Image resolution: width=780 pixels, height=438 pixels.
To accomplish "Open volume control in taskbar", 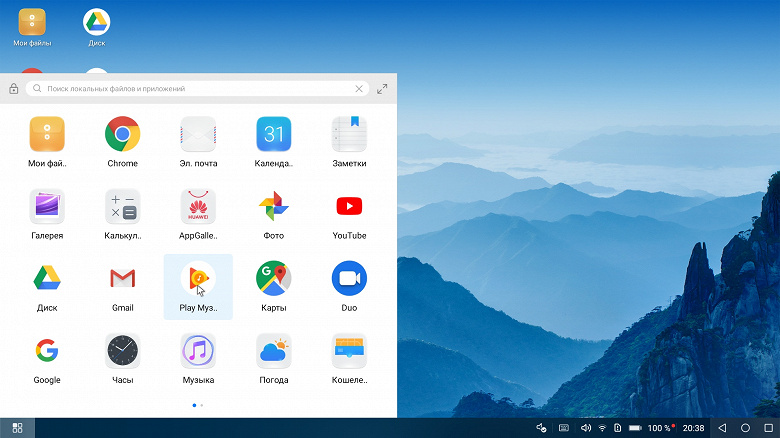I will point(586,428).
